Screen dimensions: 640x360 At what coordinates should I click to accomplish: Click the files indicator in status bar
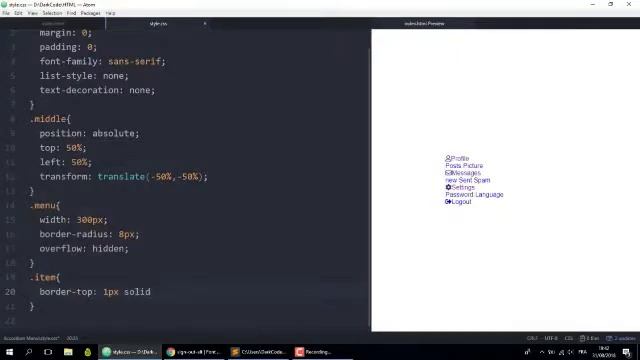[589, 338]
